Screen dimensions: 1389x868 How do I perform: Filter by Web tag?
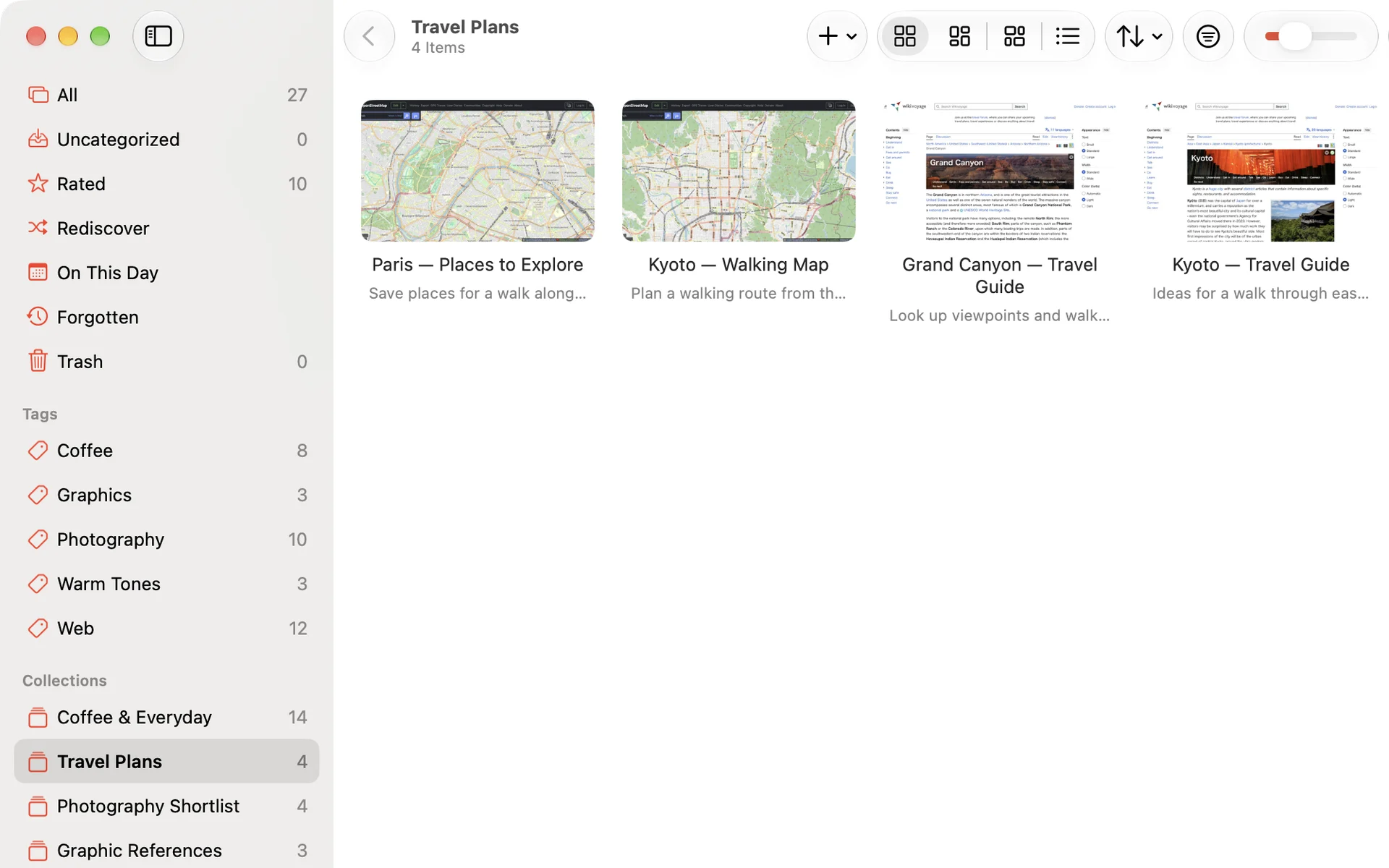[x=166, y=628]
